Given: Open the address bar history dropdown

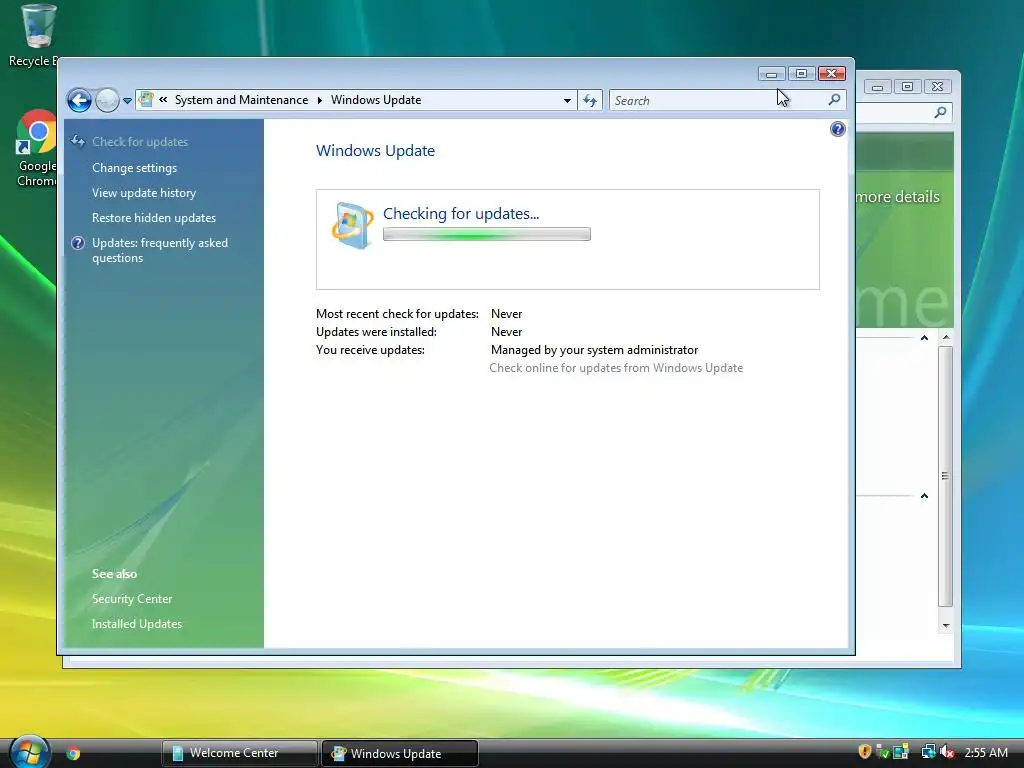Looking at the screenshot, I should 567,101.
